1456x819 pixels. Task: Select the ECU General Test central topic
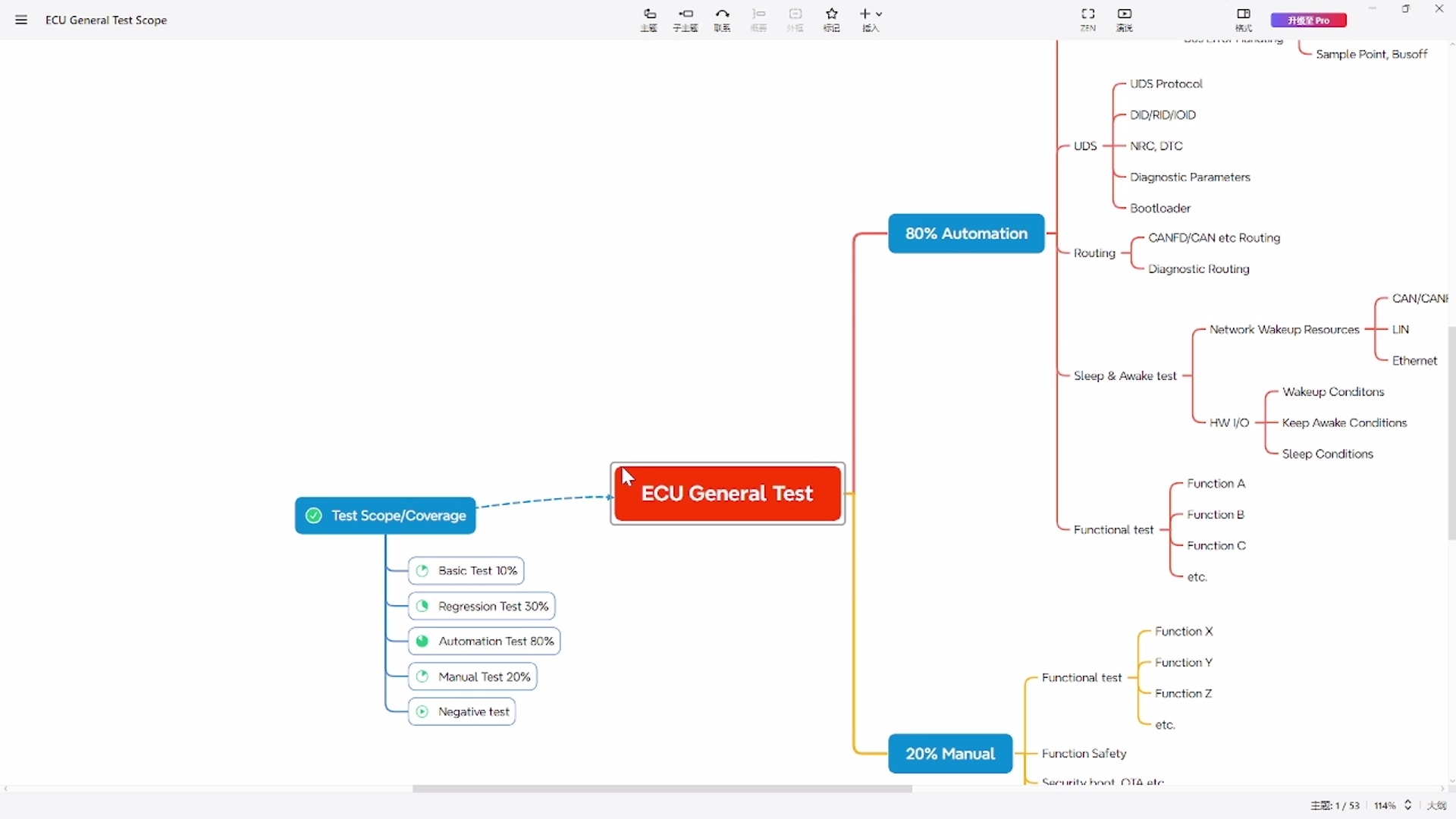click(x=727, y=494)
